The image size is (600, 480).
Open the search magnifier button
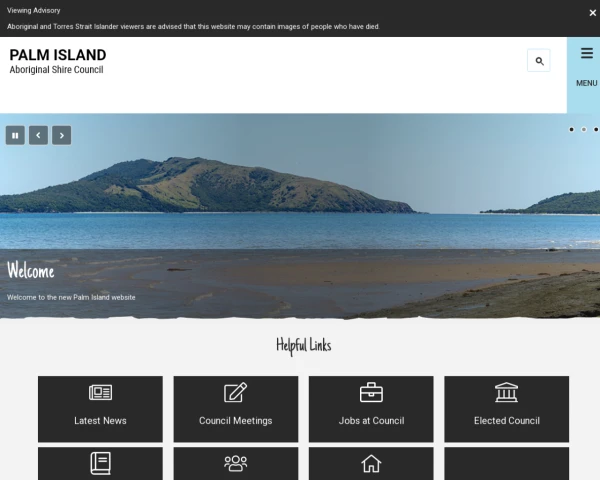click(539, 61)
